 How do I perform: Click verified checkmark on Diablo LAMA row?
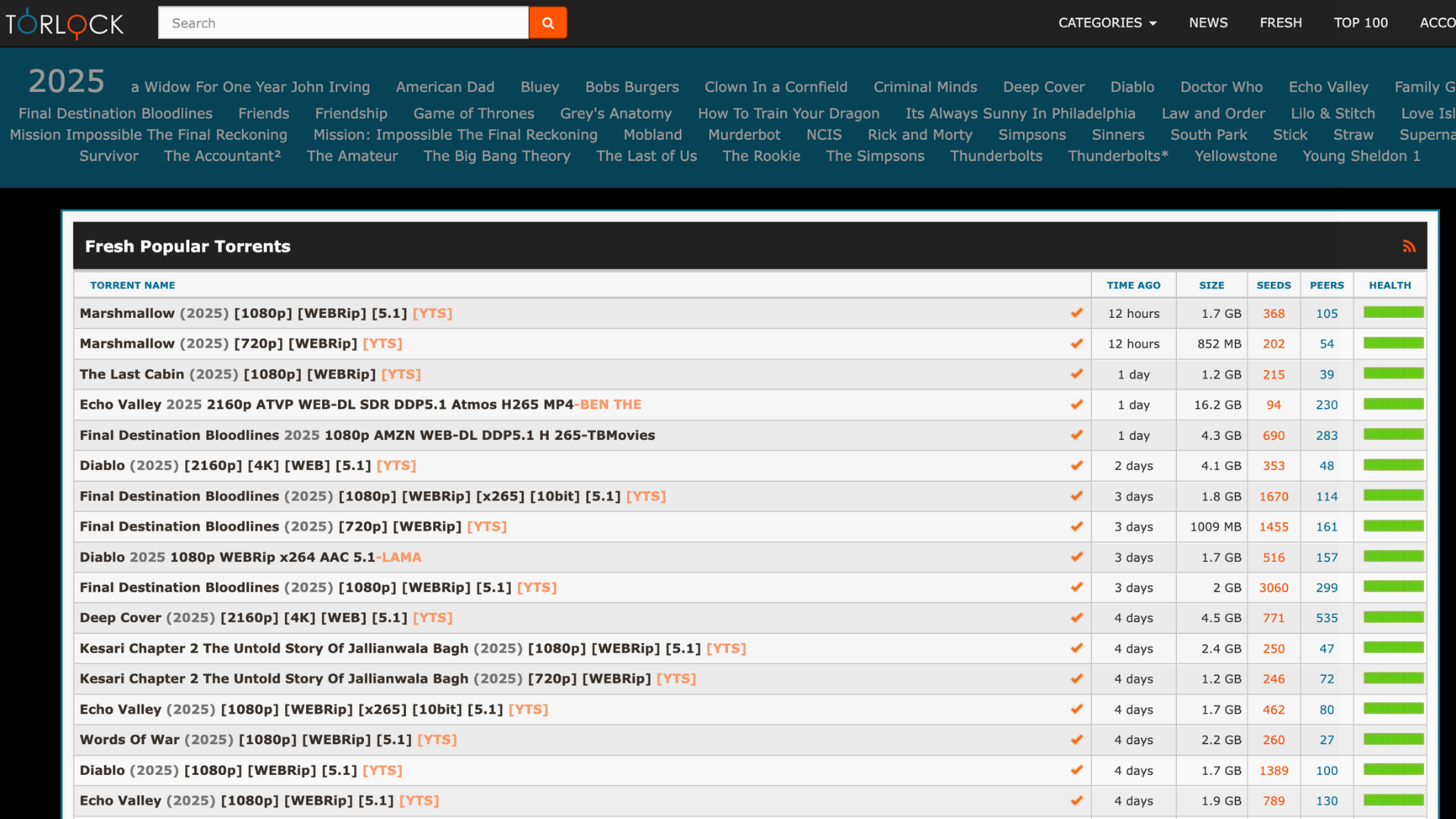point(1076,557)
